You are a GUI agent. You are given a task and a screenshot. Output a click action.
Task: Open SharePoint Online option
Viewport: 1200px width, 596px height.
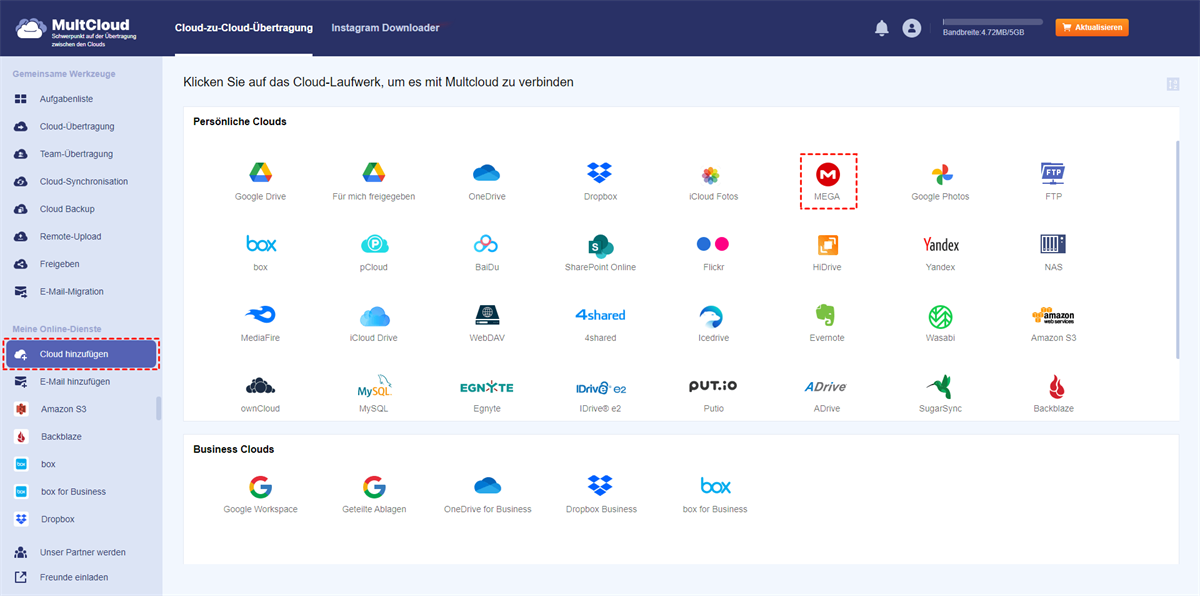[600, 244]
